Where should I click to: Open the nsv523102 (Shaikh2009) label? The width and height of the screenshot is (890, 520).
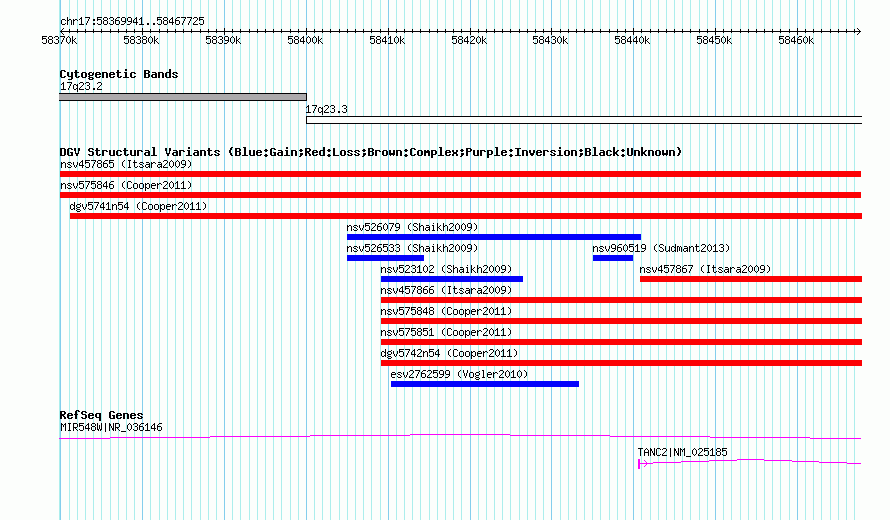[x=447, y=269]
